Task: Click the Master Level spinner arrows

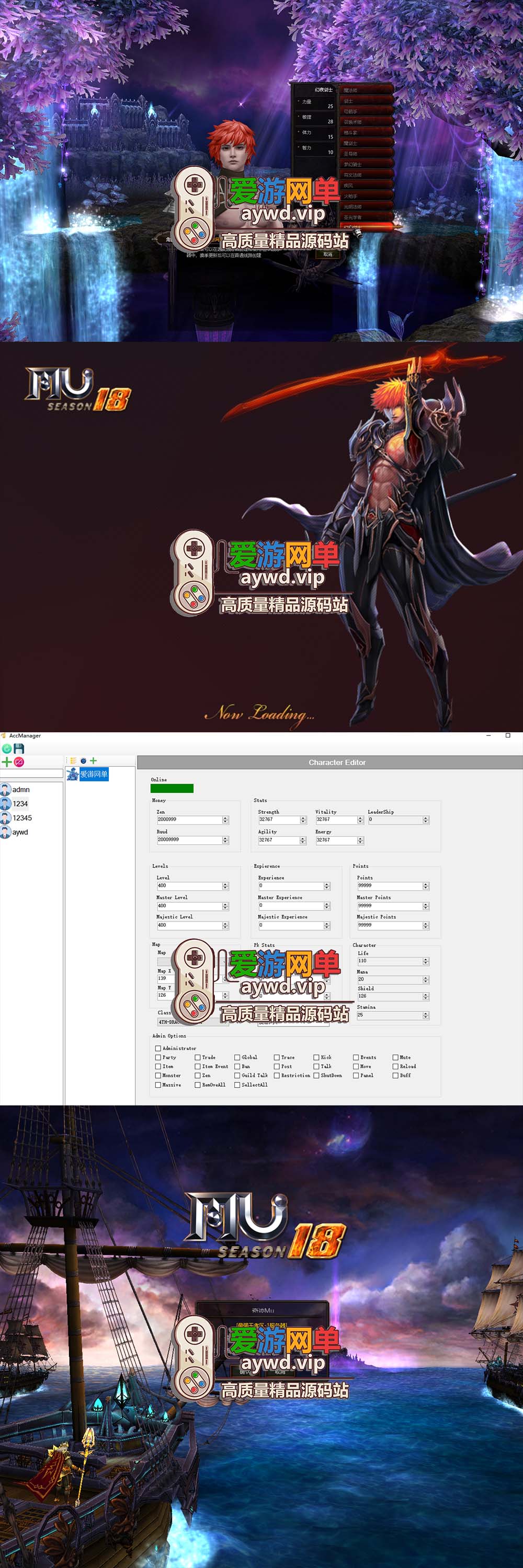Action: pos(225,906)
